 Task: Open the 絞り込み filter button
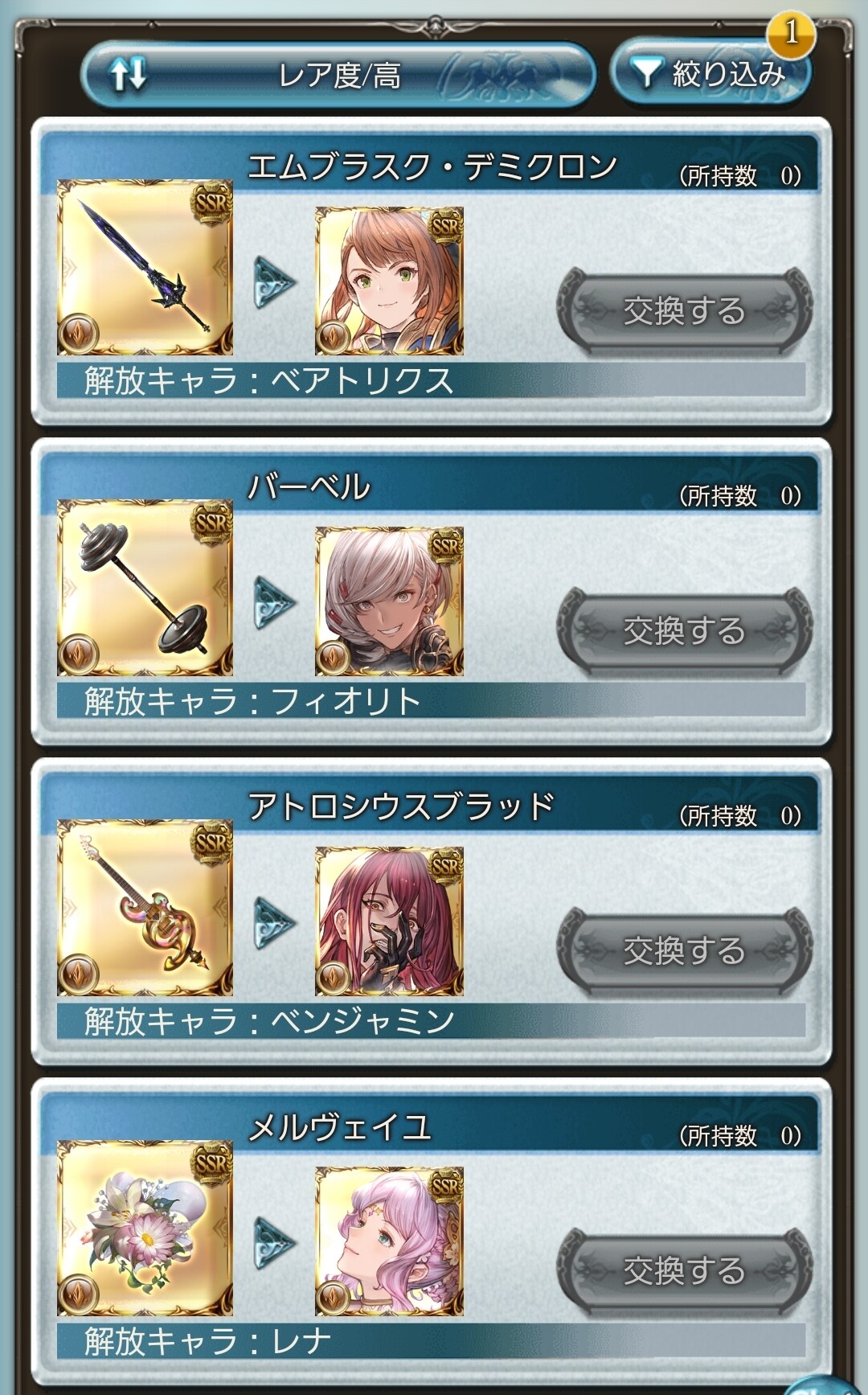pos(710,73)
